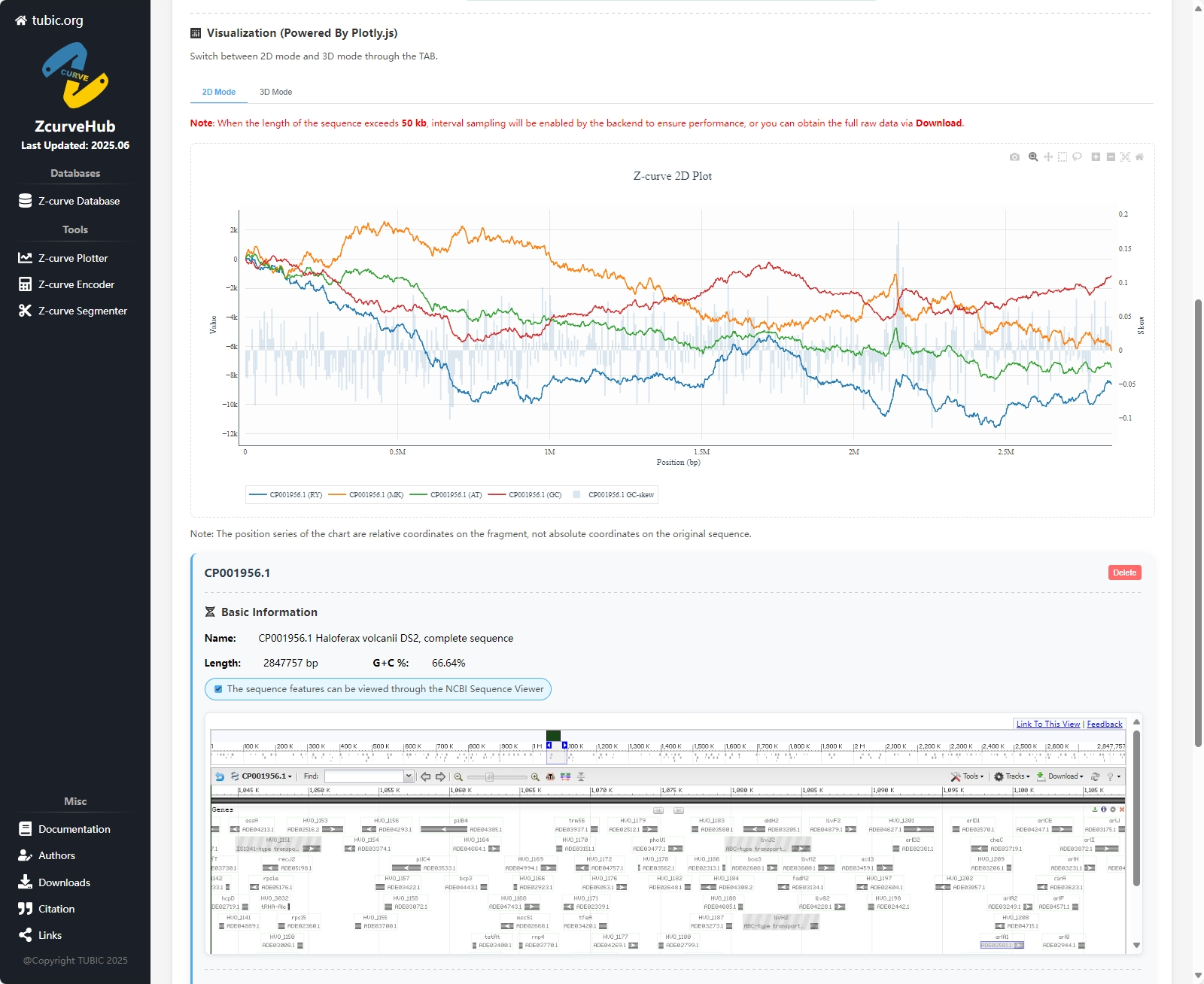Click the Link To This View link

(x=1048, y=724)
